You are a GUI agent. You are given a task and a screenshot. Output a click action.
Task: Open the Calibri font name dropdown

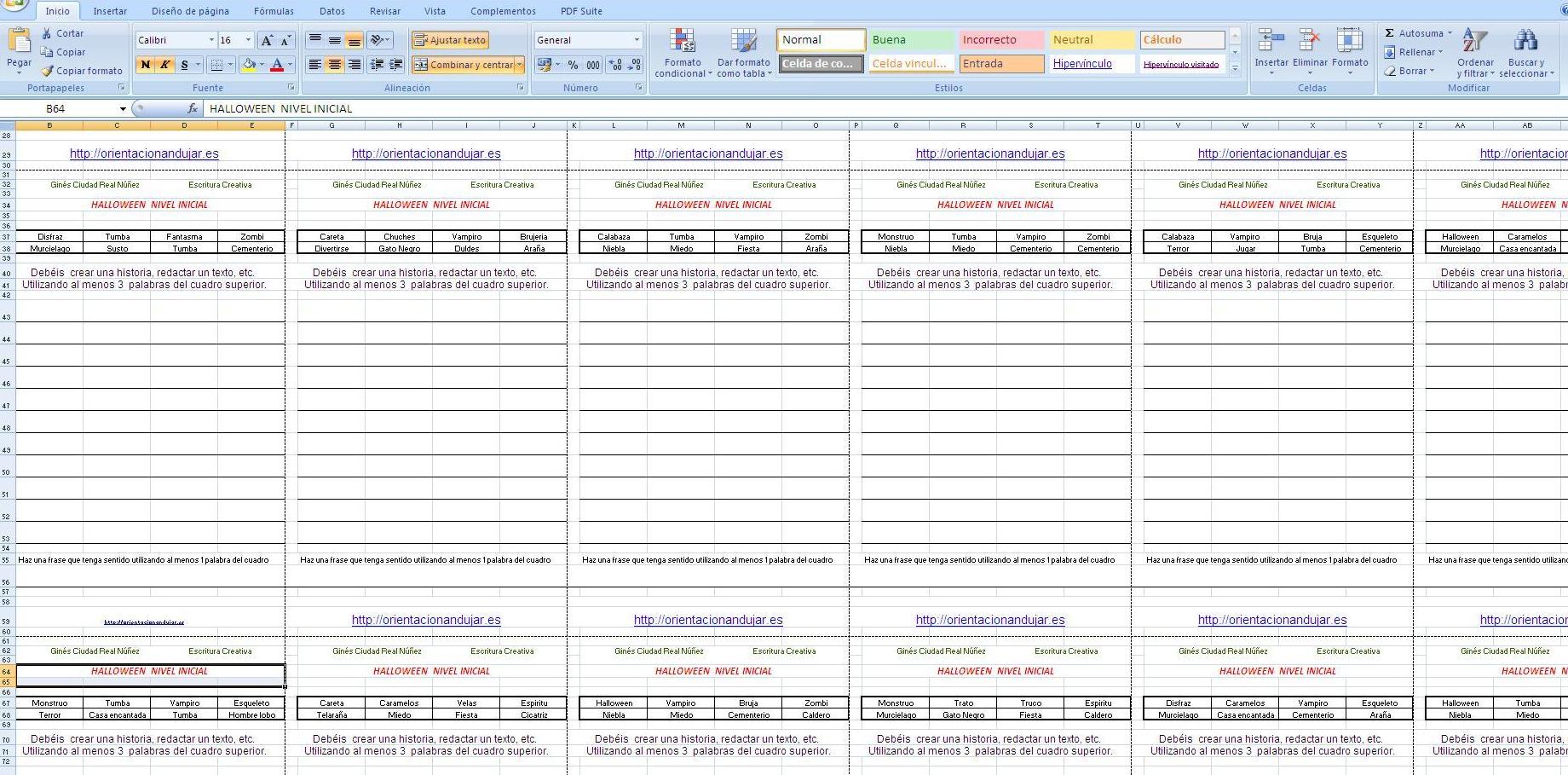pyautogui.click(x=211, y=40)
